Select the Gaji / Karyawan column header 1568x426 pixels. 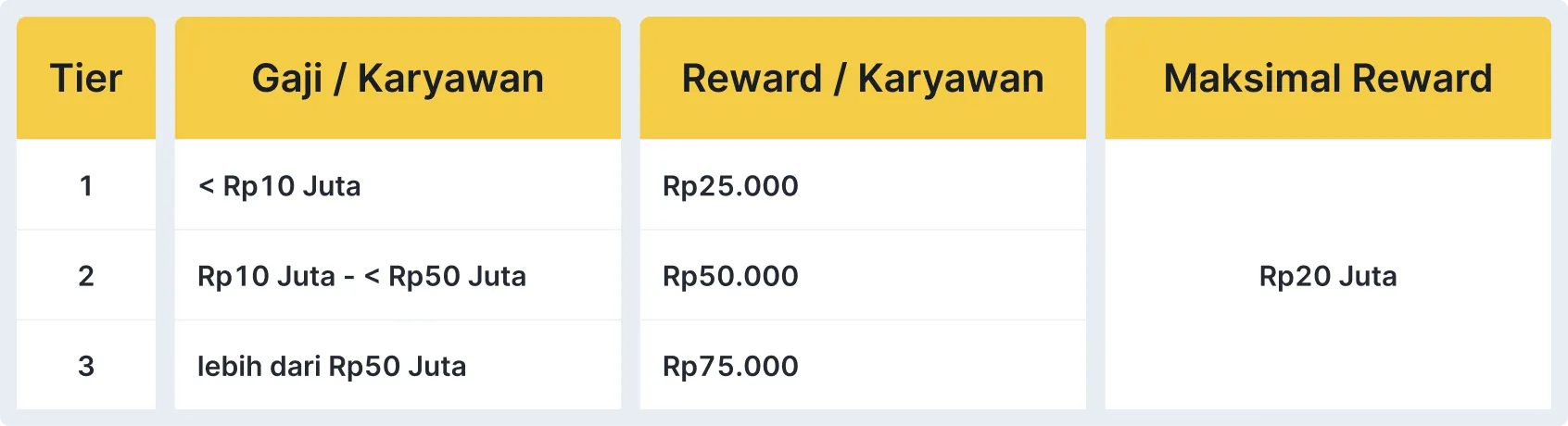coord(398,79)
